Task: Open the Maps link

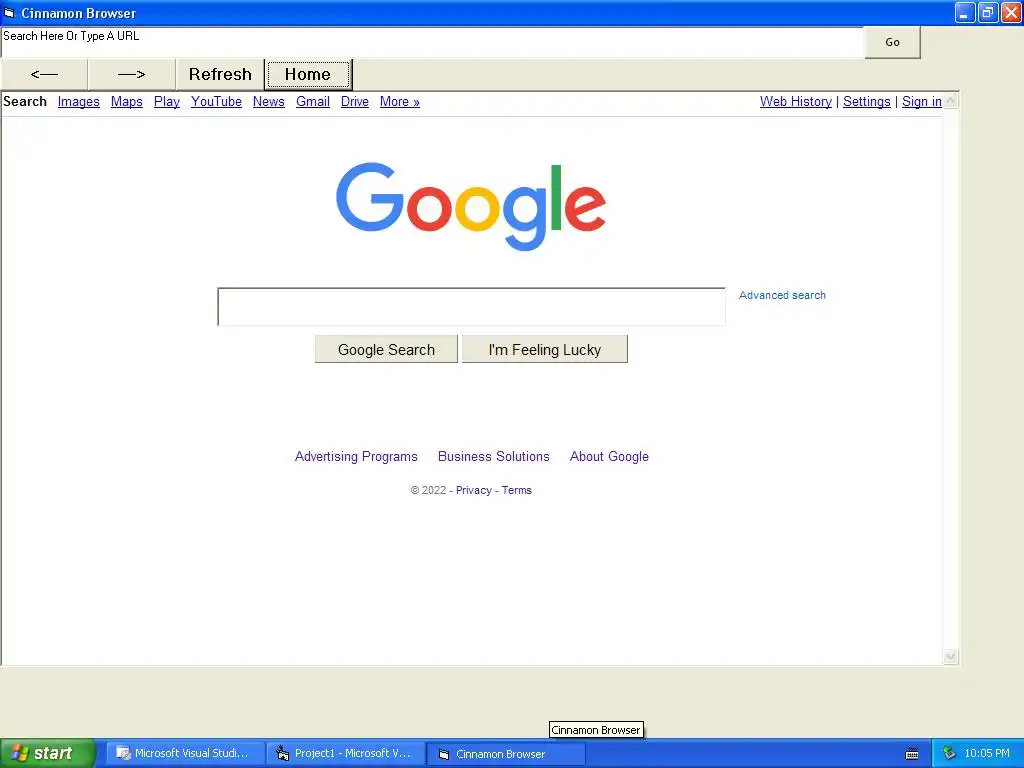Action: [127, 102]
